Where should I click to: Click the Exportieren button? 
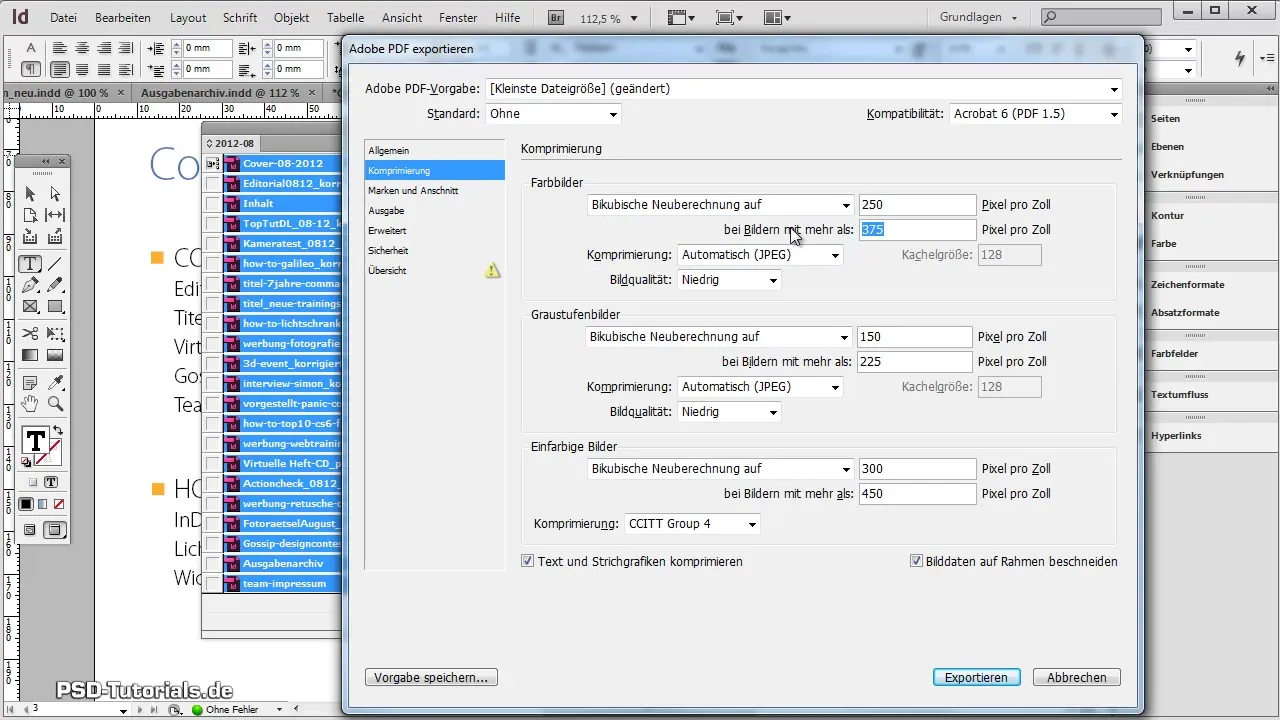(x=976, y=677)
